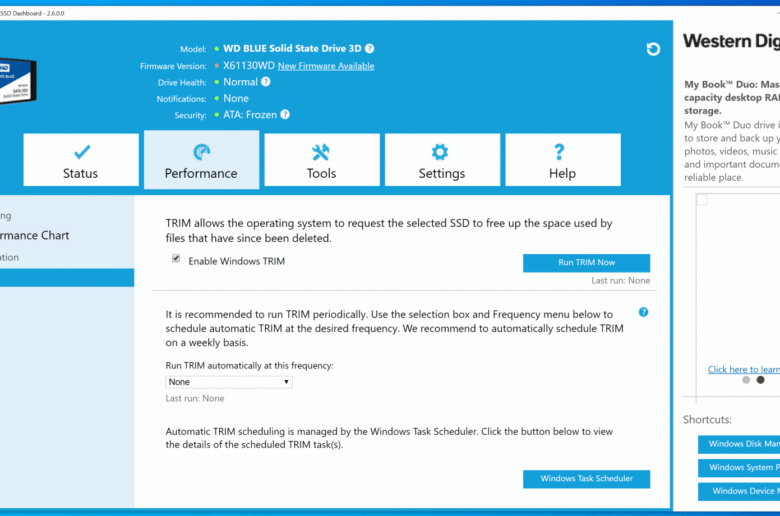Click the help icon beside TRIM scheduling text

(x=643, y=312)
